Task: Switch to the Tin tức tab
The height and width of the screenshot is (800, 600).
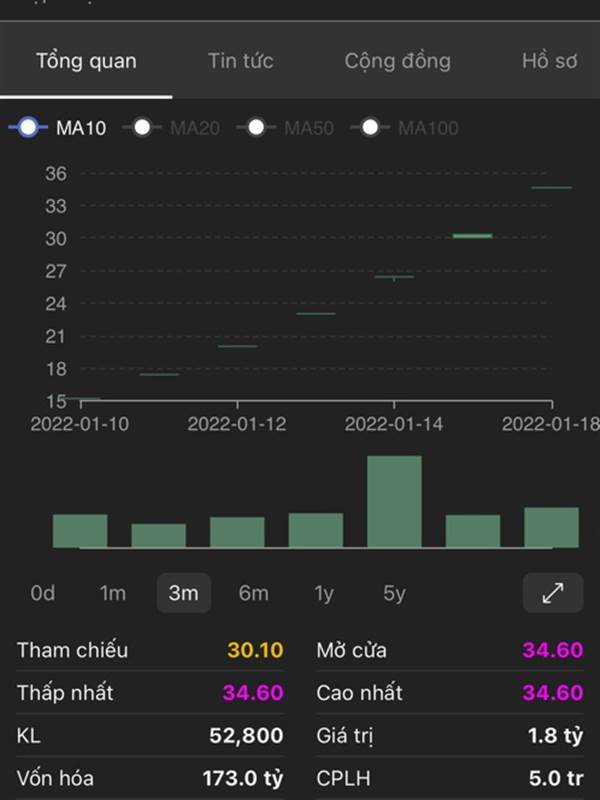Action: click(x=241, y=61)
